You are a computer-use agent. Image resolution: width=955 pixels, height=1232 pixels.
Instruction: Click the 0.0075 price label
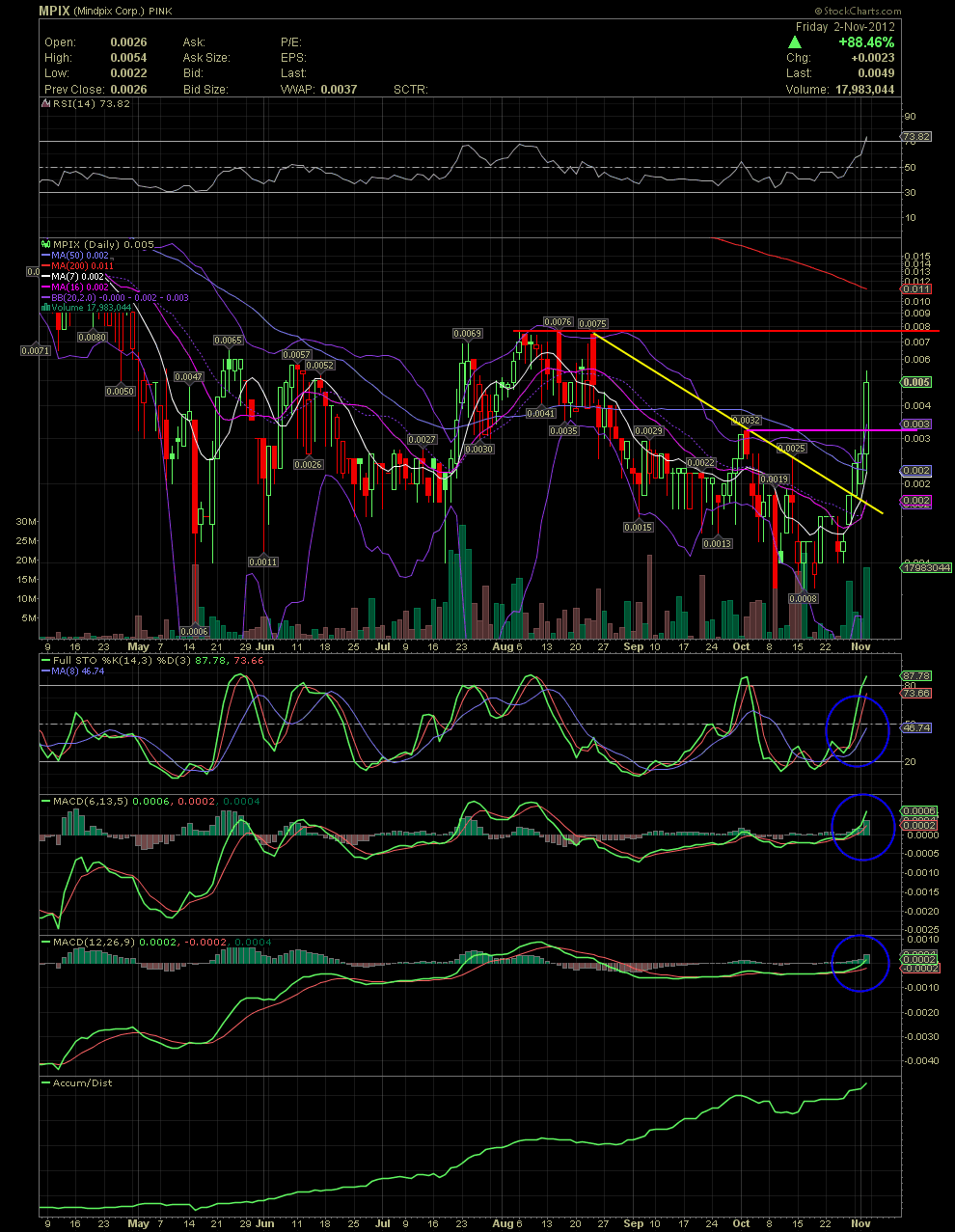pyautogui.click(x=593, y=324)
